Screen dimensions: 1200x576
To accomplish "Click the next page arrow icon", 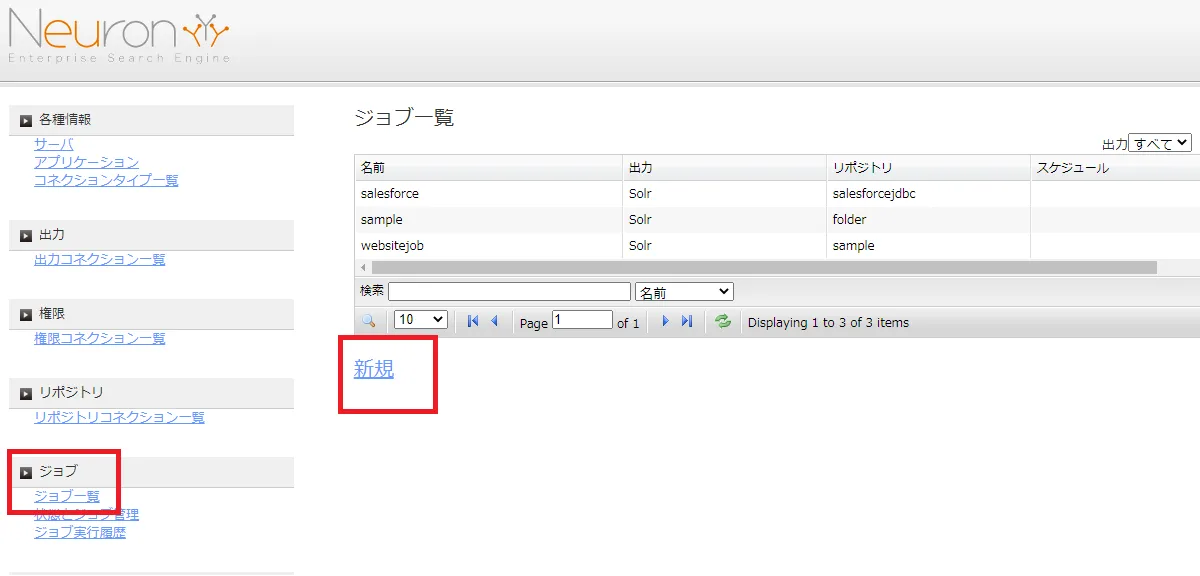I will point(665,321).
